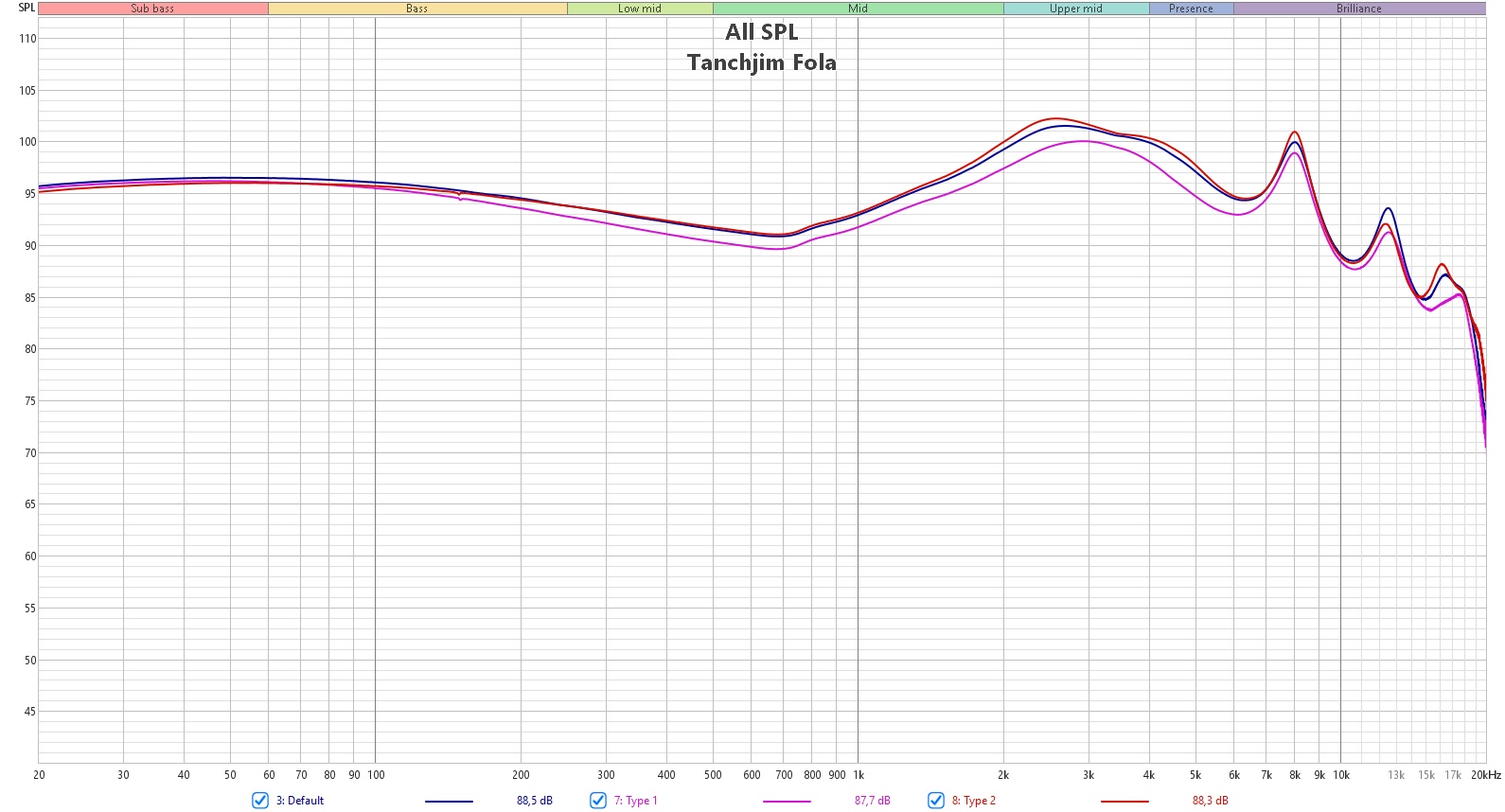The image size is (1505, 812).
Task: Click the dark blue Default line swatch
Action: (449, 802)
